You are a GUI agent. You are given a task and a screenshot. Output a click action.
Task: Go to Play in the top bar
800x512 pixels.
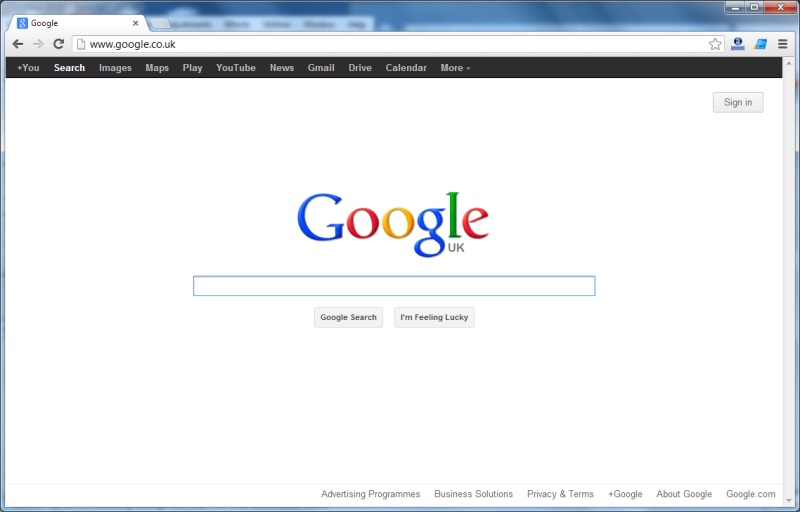192,68
